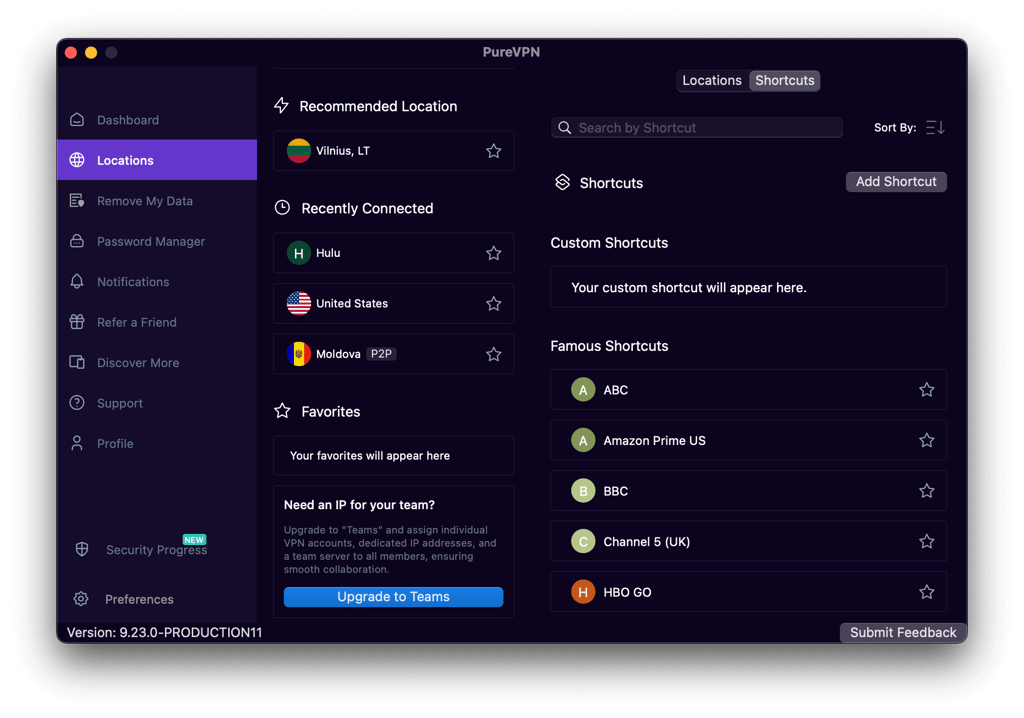Screen dimensions: 1024x718
Task: Toggle the BBC favorite star
Action: coord(927,491)
